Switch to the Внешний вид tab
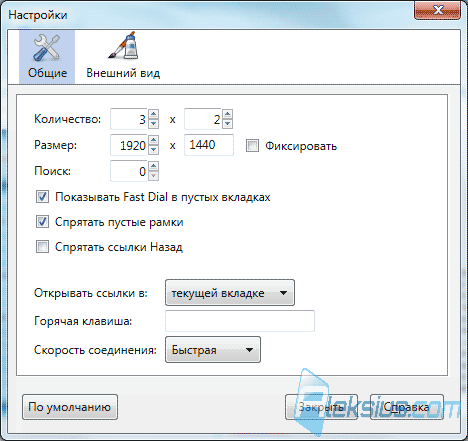468x441 pixels. (x=123, y=56)
